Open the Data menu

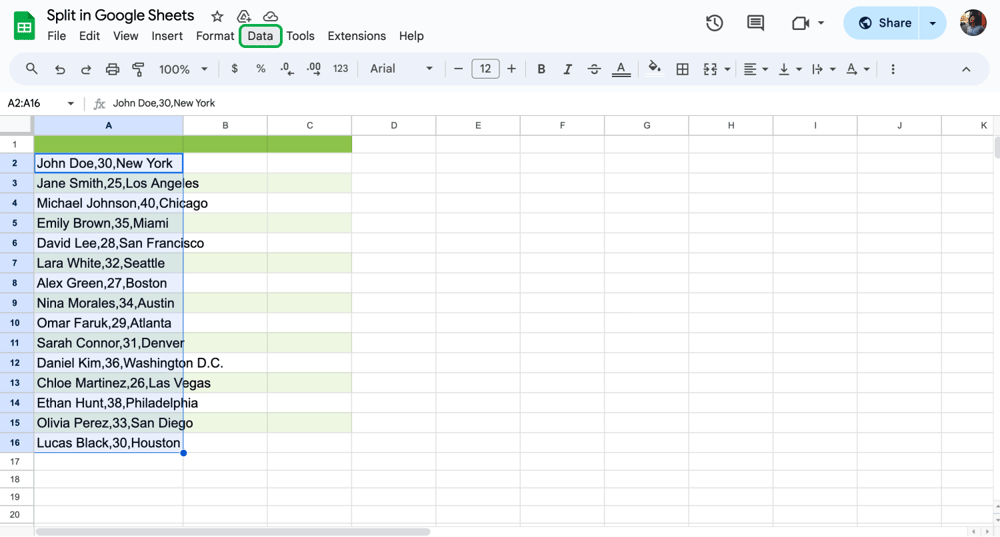click(x=260, y=36)
